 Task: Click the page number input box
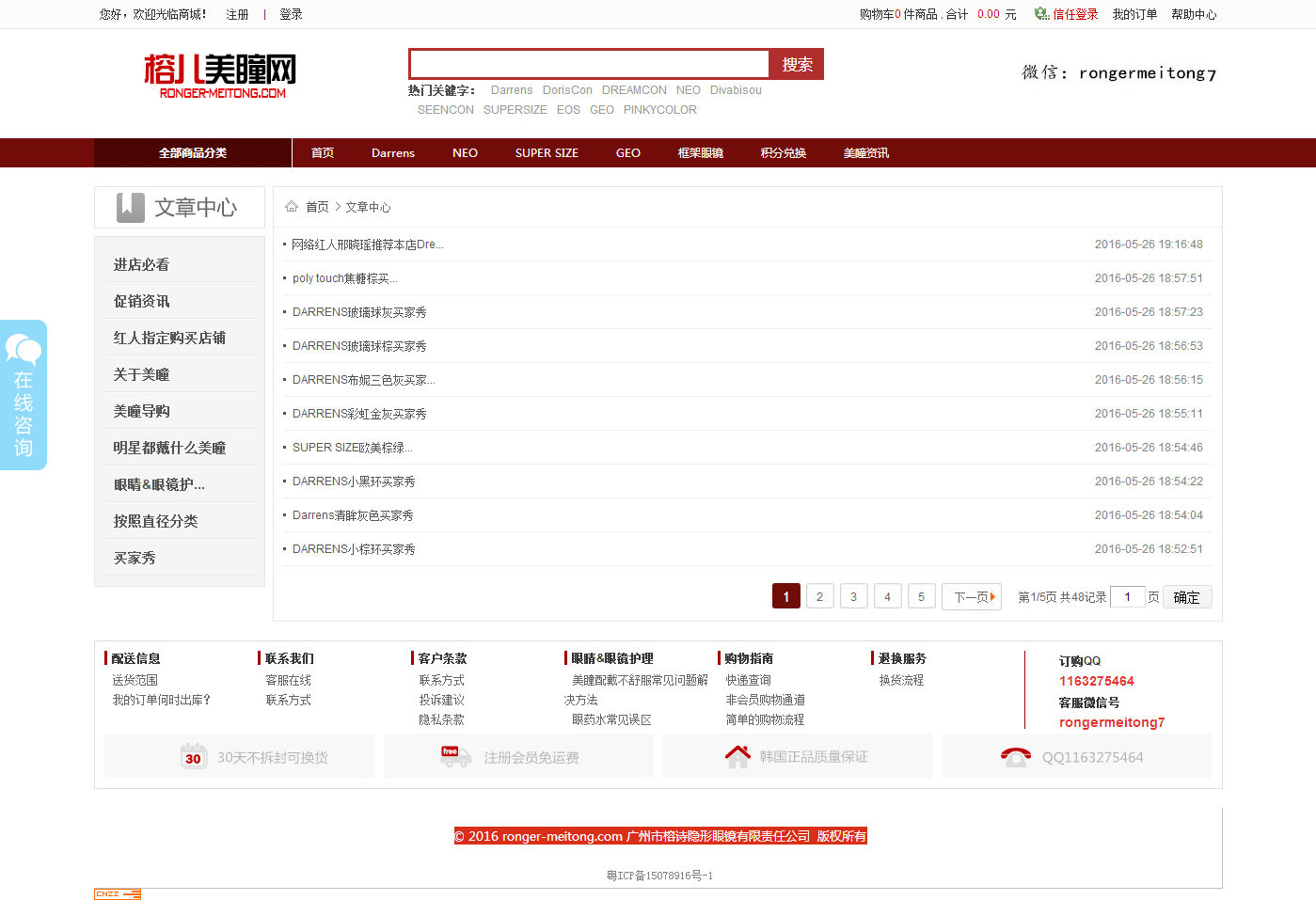(1127, 597)
